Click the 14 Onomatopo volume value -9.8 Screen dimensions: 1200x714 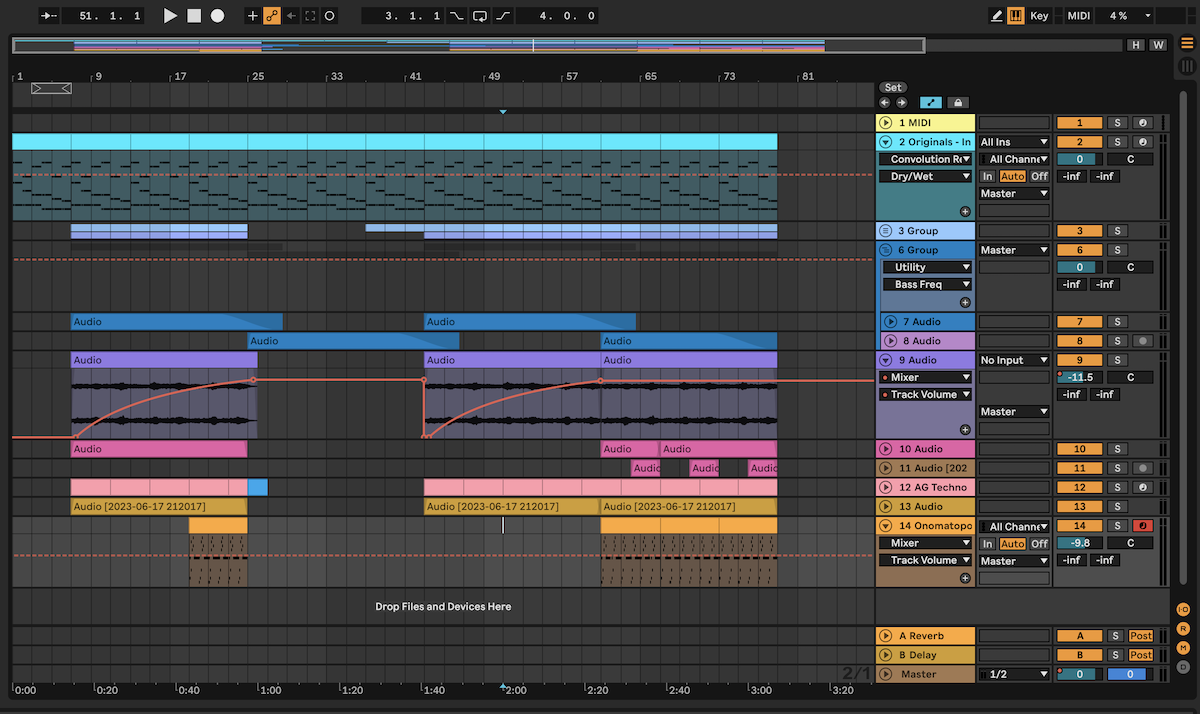click(x=1079, y=543)
